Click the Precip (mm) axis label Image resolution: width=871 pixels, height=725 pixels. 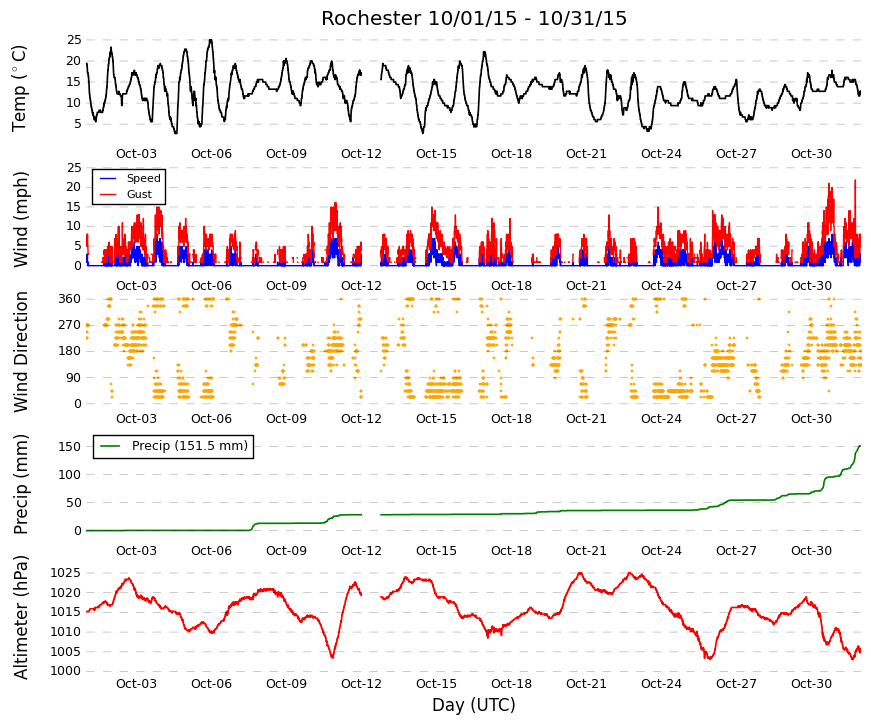point(19,484)
